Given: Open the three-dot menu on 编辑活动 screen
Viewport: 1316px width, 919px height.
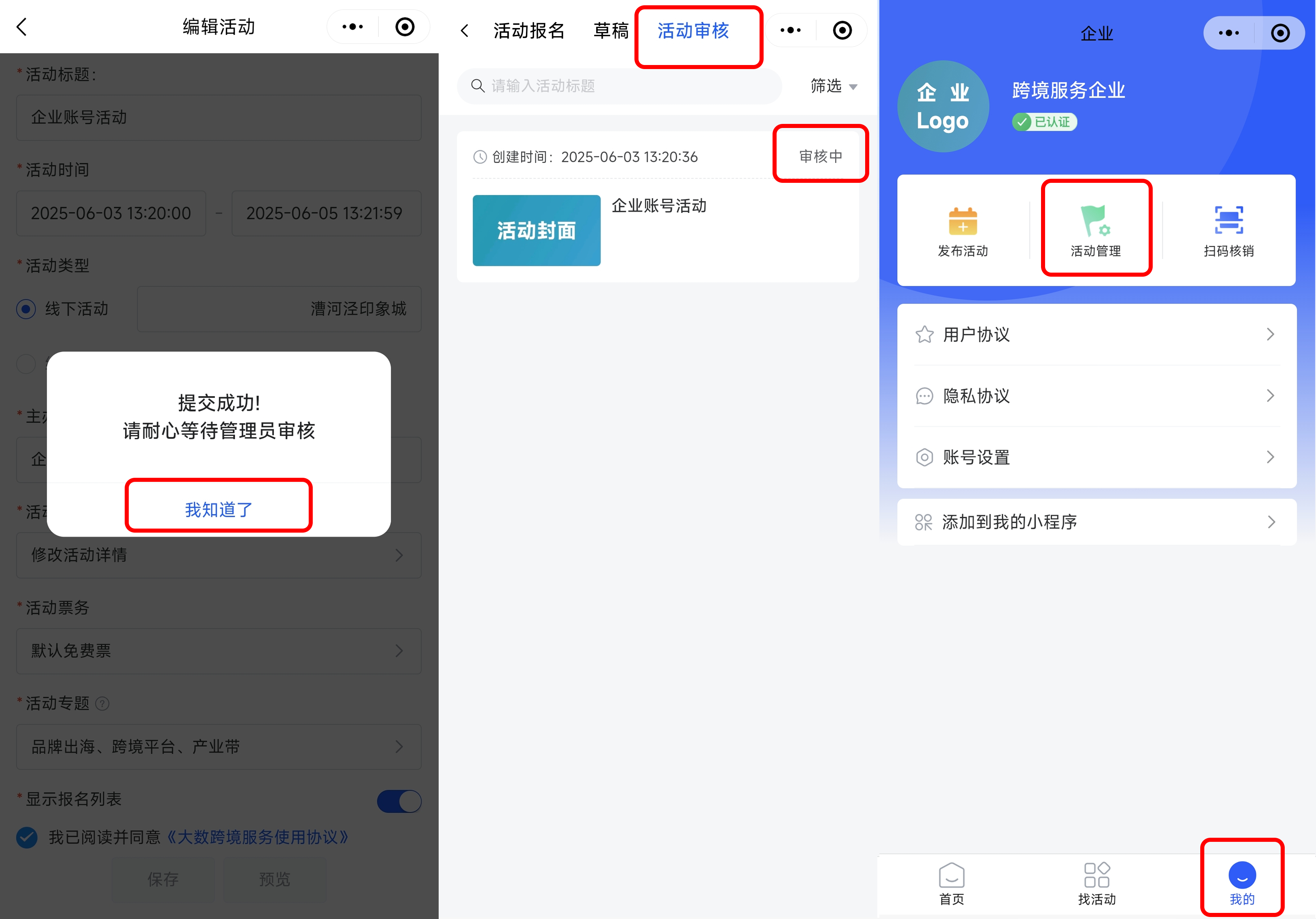Looking at the screenshot, I should coord(353,27).
